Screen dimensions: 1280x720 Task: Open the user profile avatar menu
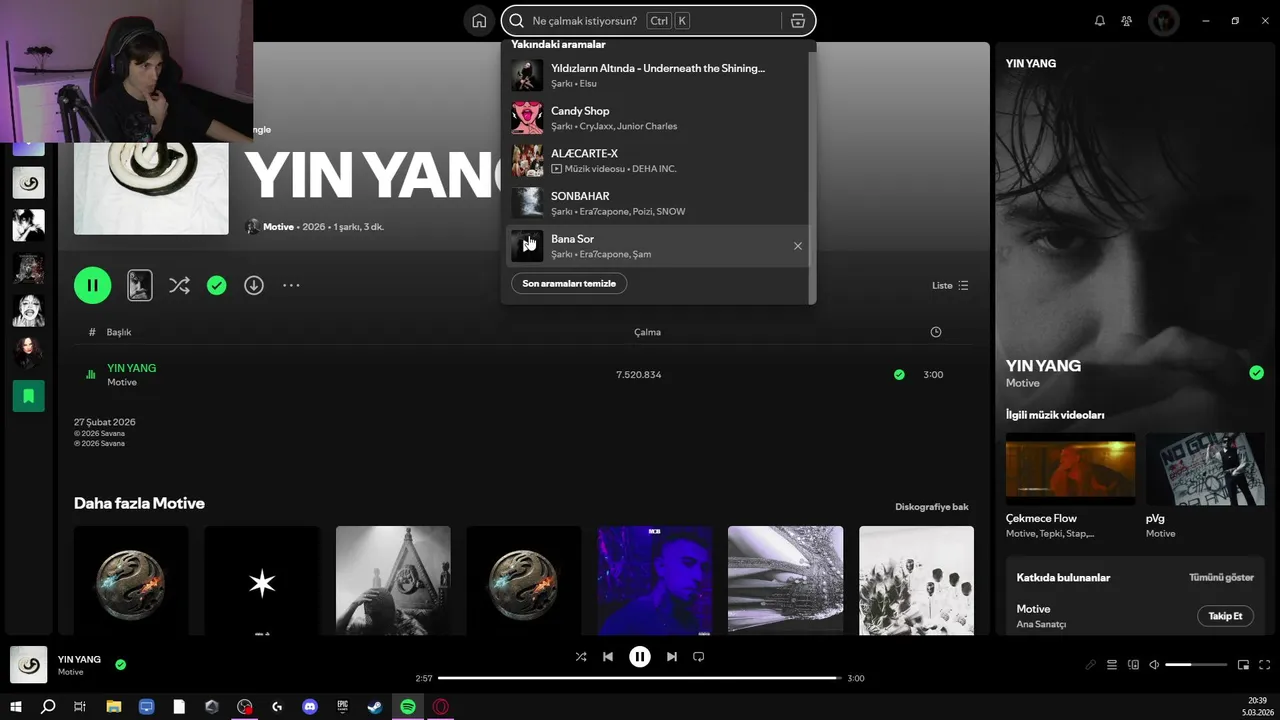[x=1163, y=21]
